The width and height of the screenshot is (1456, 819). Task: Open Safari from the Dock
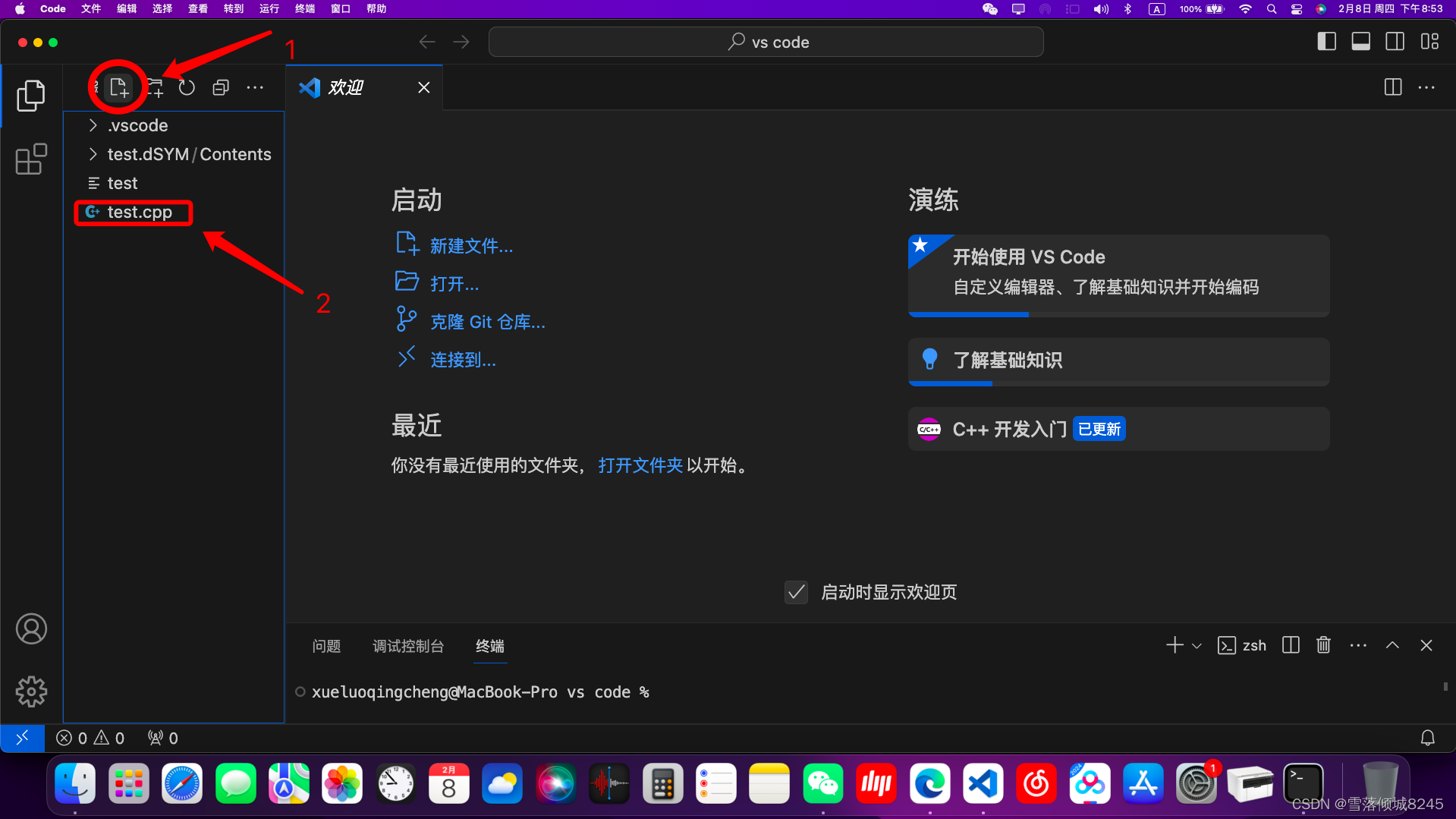[181, 783]
